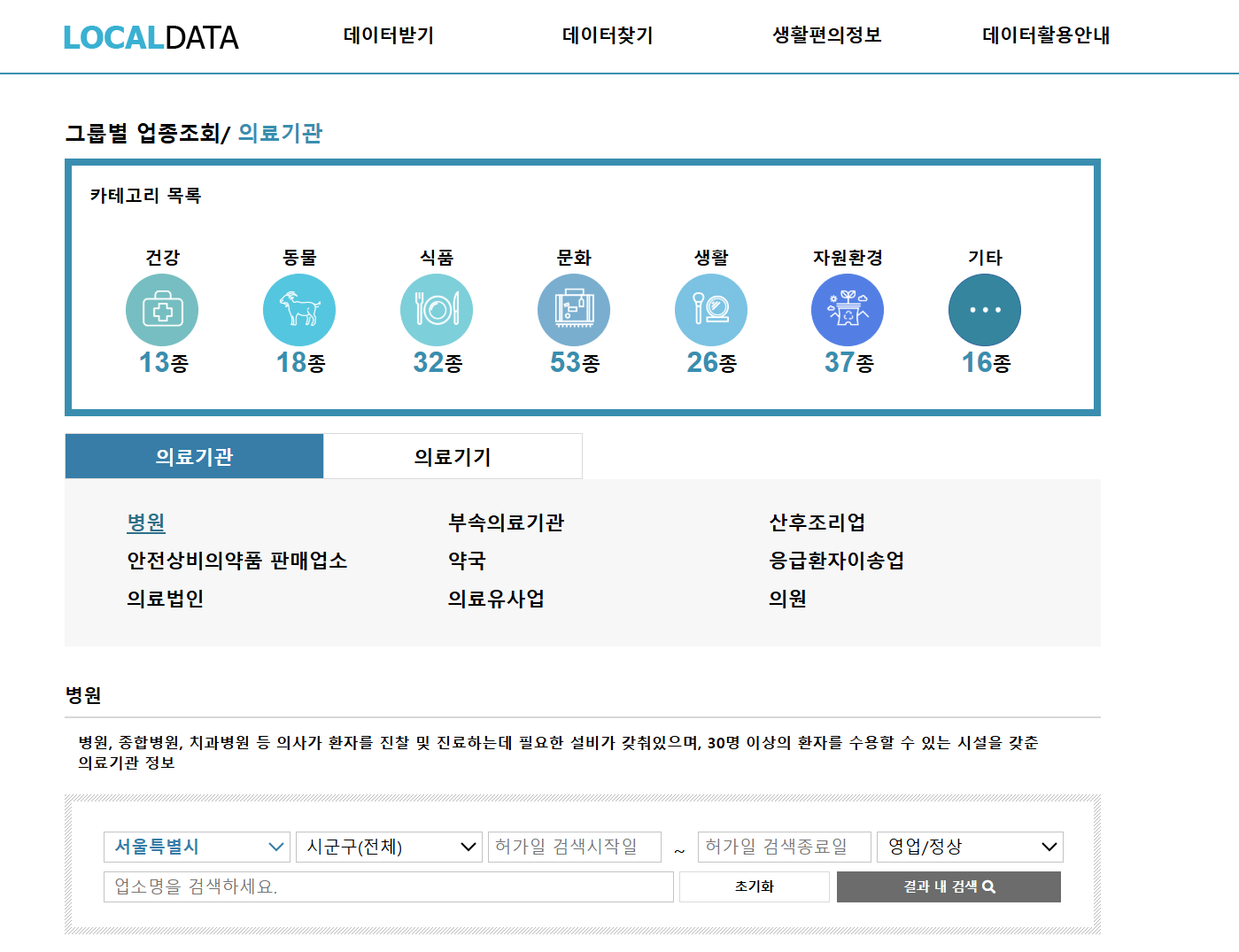Select the 응급환자이송업 link
Screen dimensions: 1239x952
tap(837, 561)
